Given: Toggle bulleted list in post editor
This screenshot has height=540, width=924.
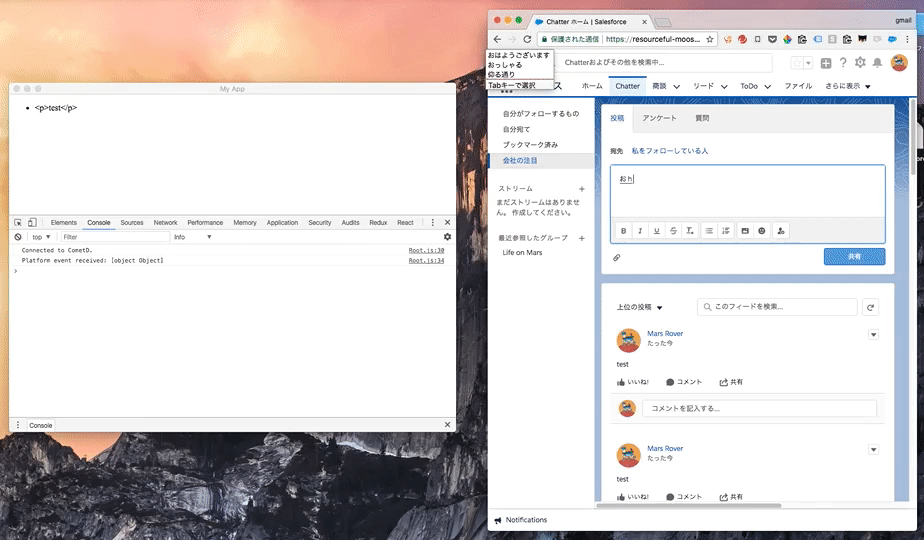Looking at the screenshot, I should click(x=710, y=231).
